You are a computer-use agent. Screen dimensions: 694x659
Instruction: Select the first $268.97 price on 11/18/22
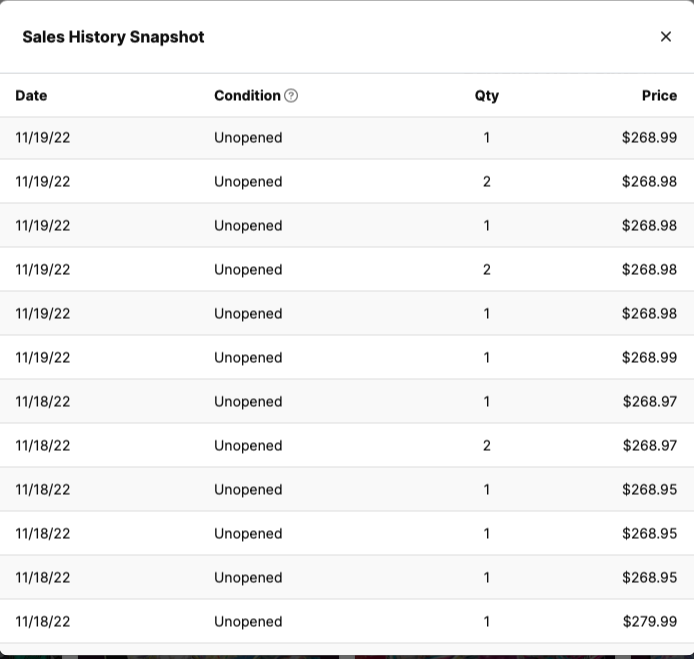click(650, 401)
